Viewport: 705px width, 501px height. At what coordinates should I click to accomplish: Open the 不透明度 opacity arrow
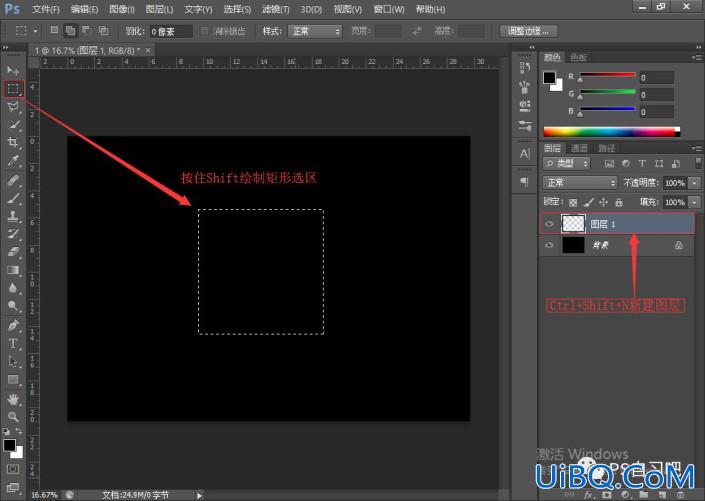695,183
